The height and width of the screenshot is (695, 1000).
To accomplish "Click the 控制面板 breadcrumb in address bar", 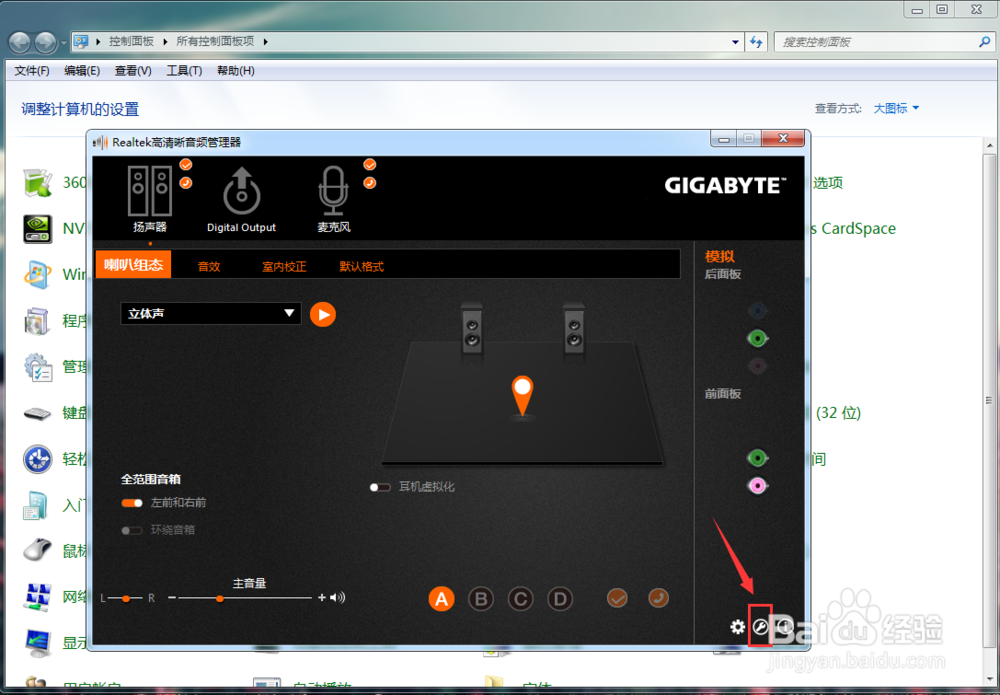I will pyautogui.click(x=131, y=41).
